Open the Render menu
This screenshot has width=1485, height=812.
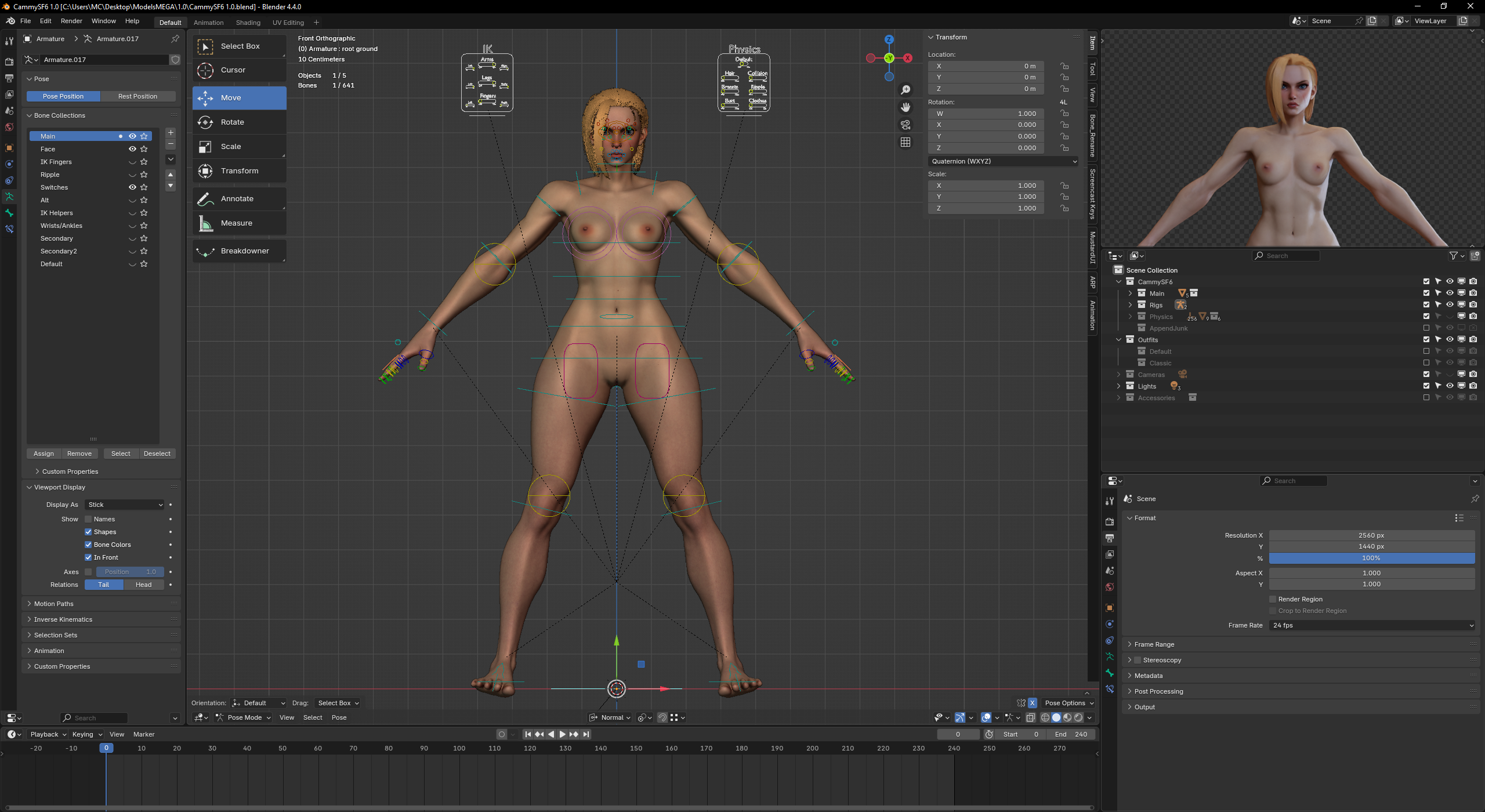pyautogui.click(x=71, y=21)
